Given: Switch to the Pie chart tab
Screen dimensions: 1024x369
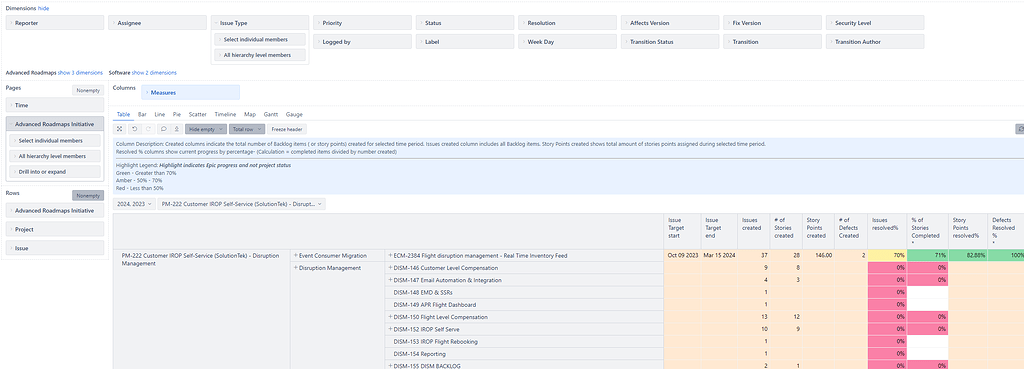Looking at the screenshot, I should point(176,114).
